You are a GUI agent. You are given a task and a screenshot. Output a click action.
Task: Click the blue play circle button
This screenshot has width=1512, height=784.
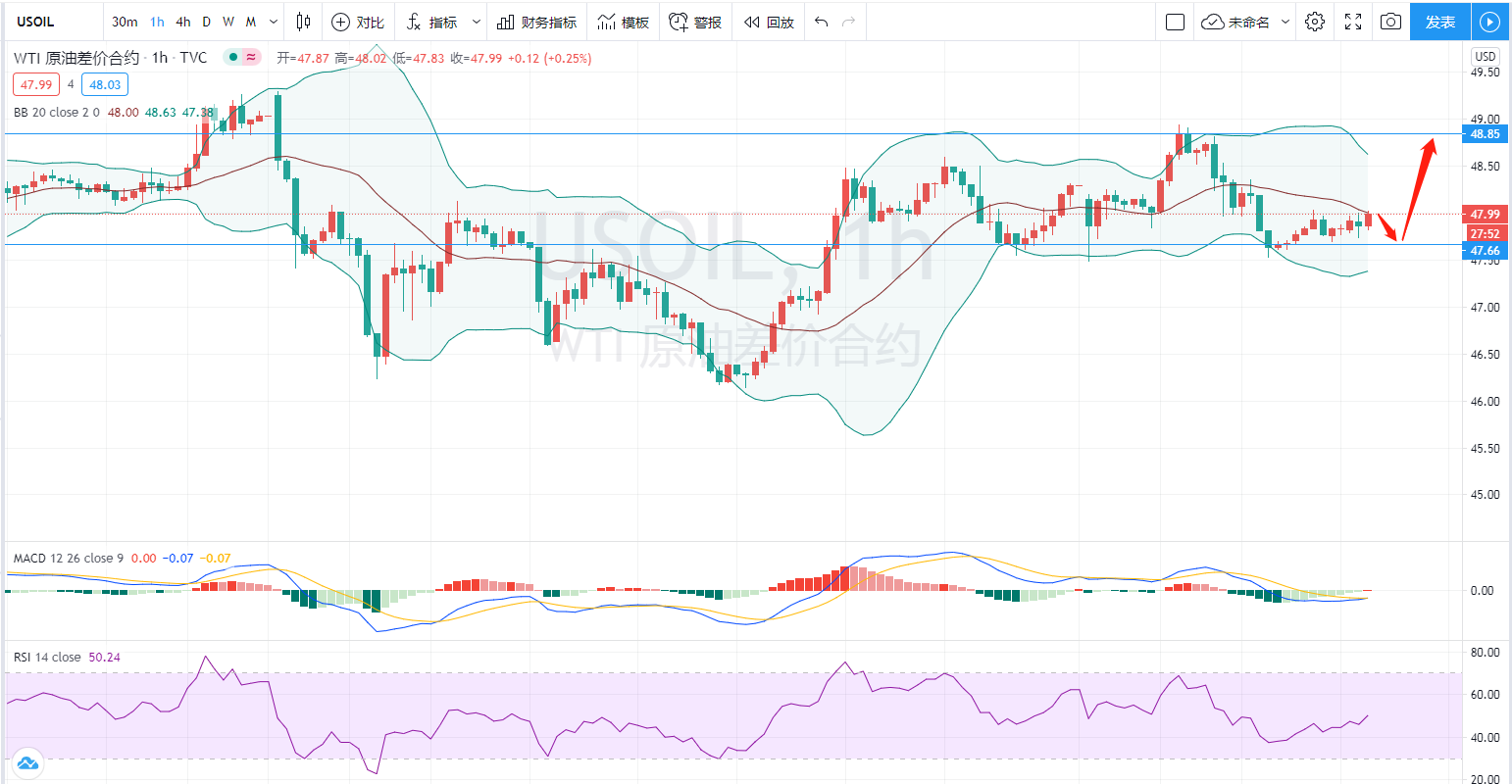pos(1489,22)
